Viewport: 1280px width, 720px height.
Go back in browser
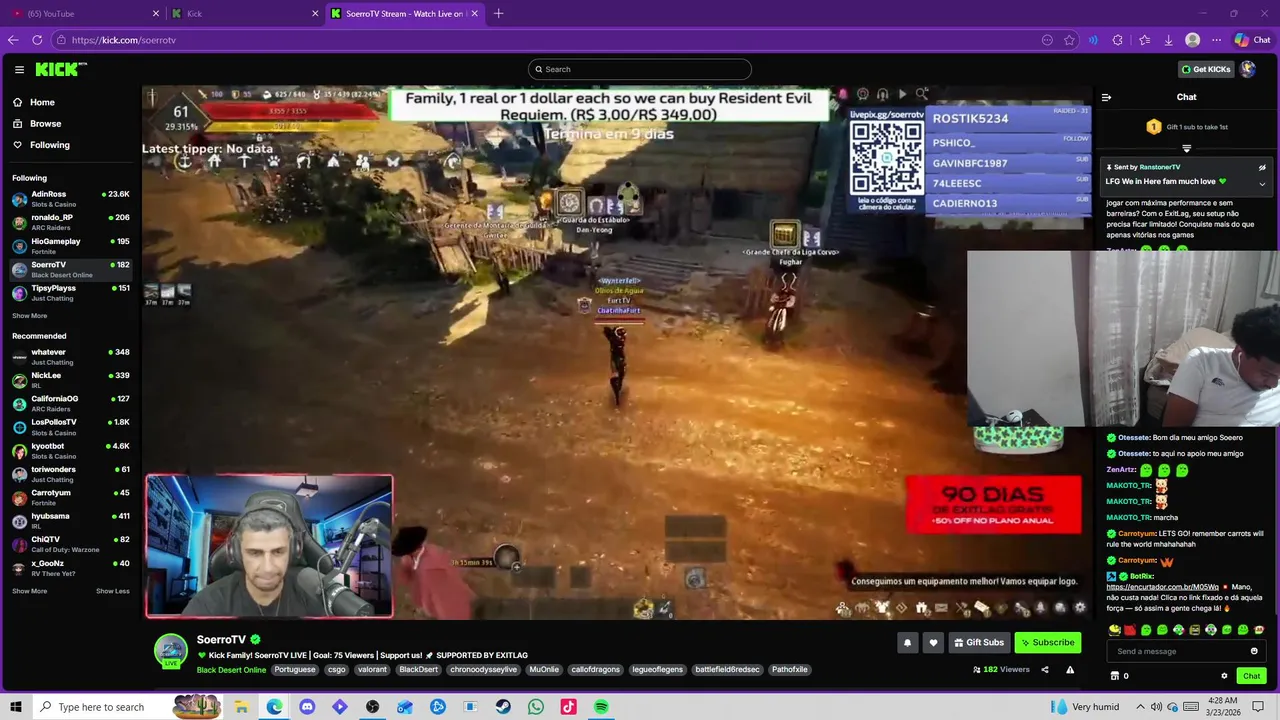click(12, 40)
